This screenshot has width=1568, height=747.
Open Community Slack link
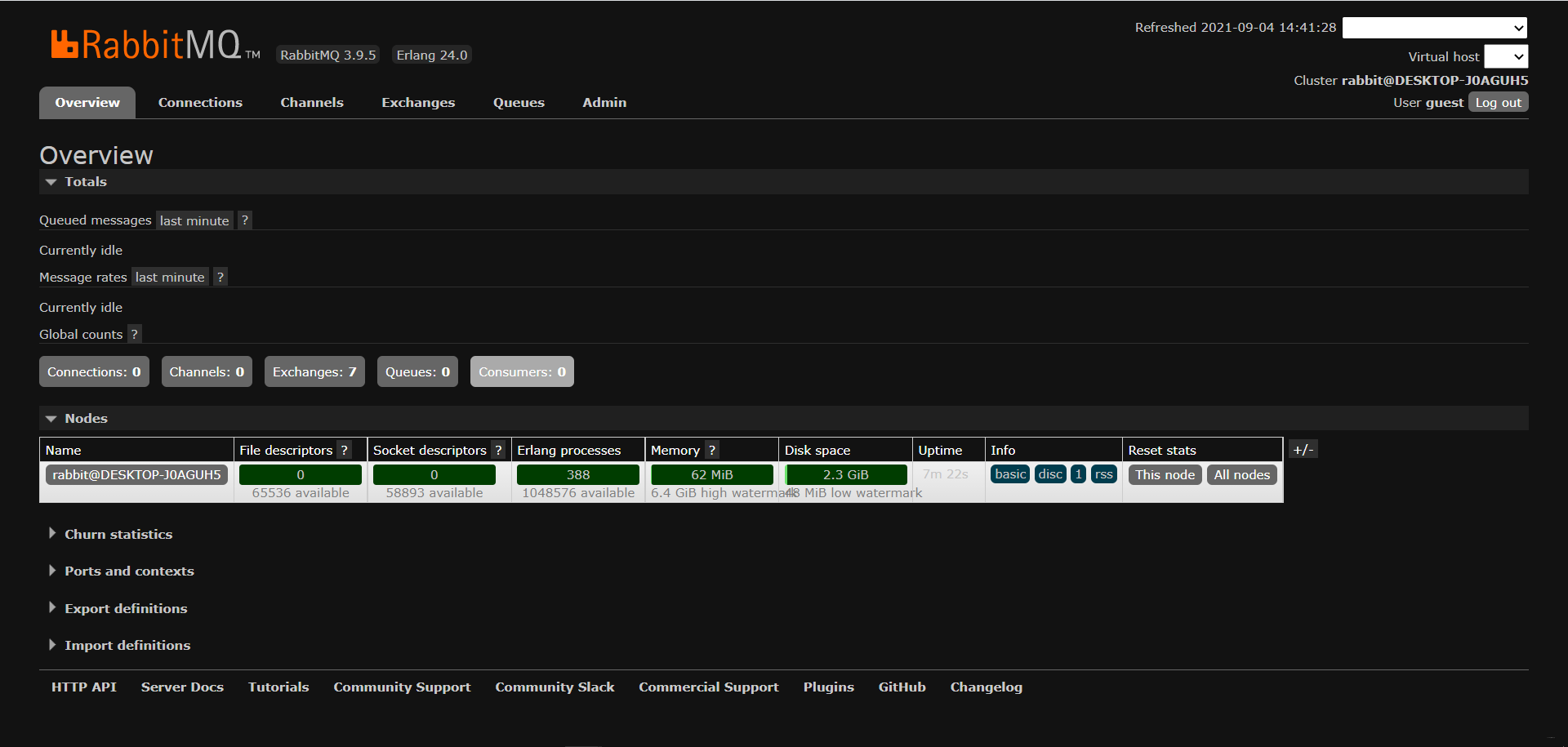point(555,687)
